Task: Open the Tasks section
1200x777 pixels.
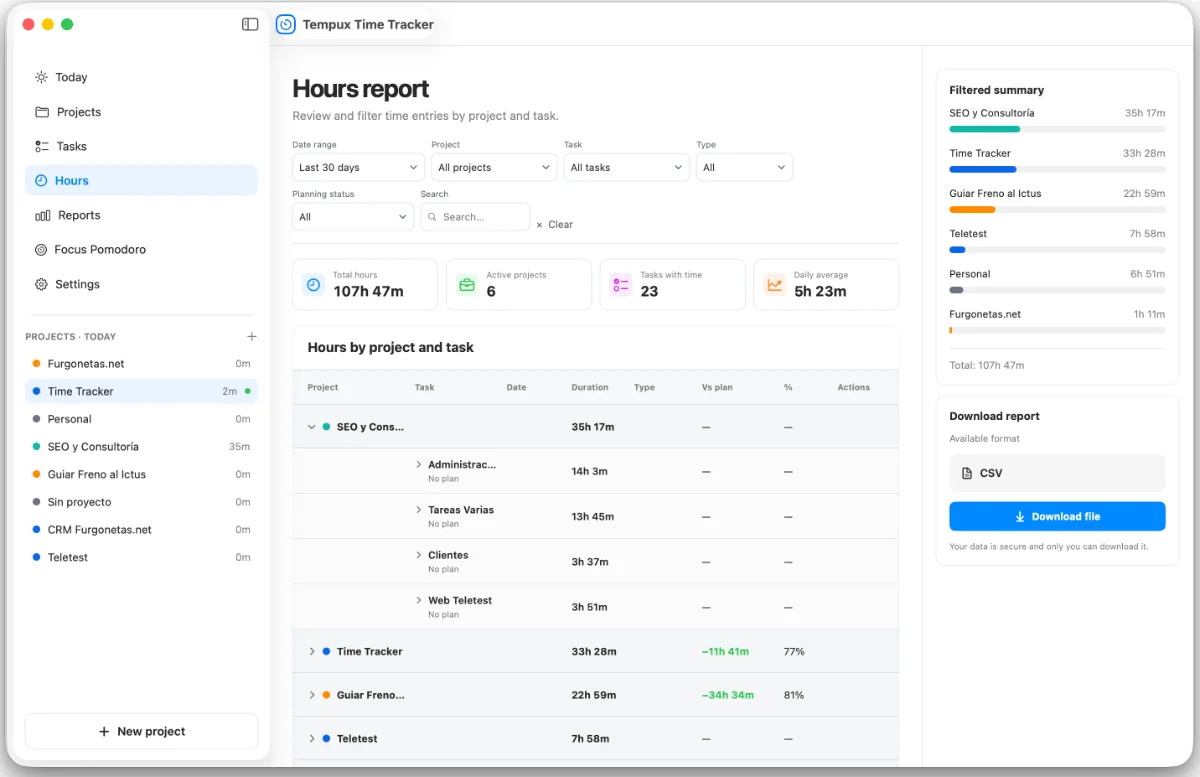Action: coord(141,146)
